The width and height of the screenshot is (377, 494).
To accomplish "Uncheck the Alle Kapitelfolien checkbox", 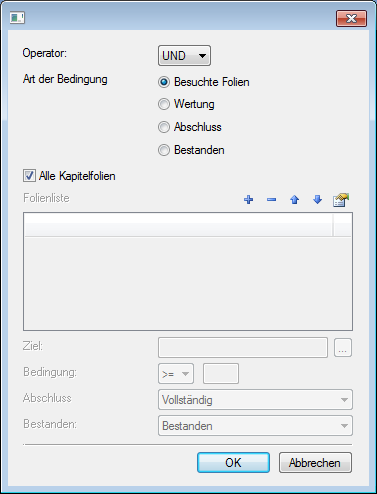I will click(x=29, y=176).
